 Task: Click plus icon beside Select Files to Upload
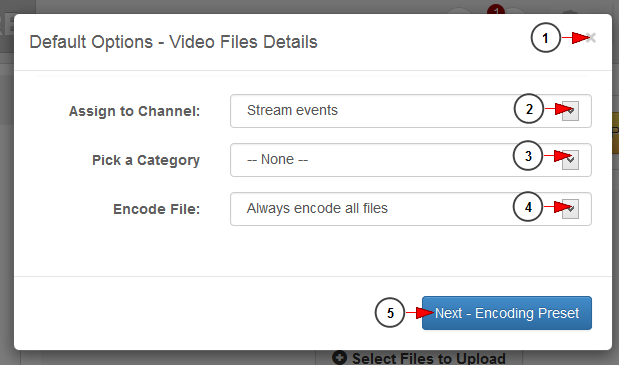pos(340,358)
